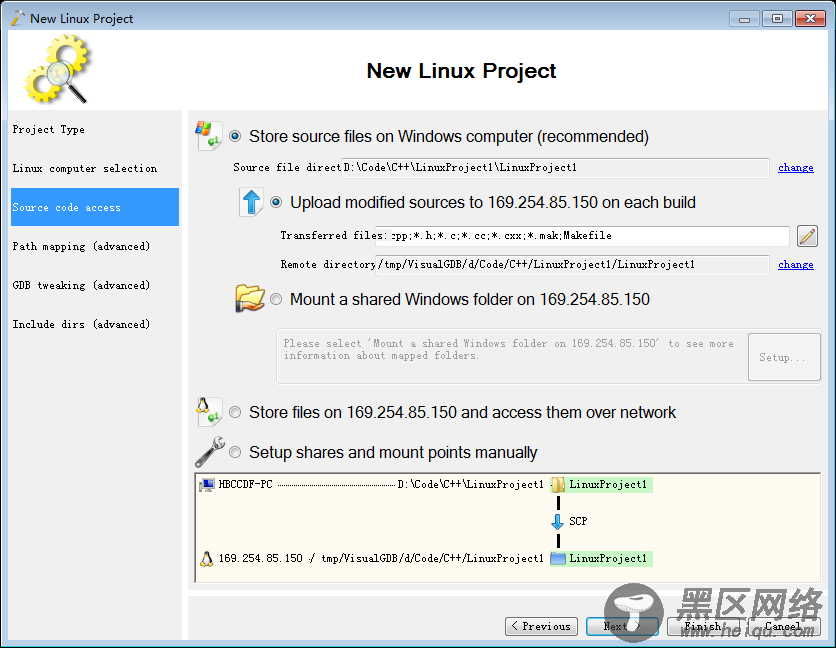Click the D:\Code\C++\LinuxProject1 path in the diagram
Screen dimensions: 836x648
tap(470, 484)
